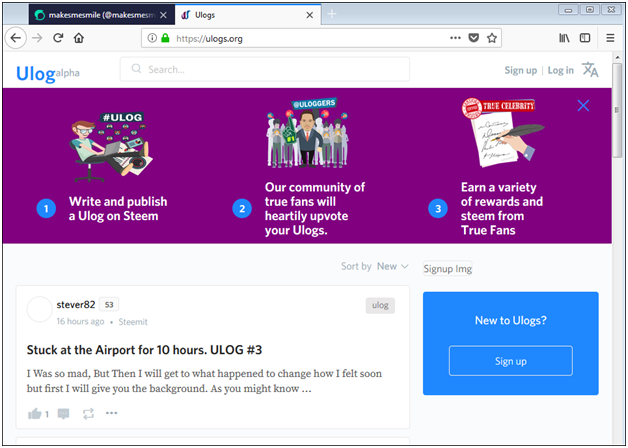View site information icon in address bar
The width and height of the screenshot is (628, 448).
tap(152, 38)
